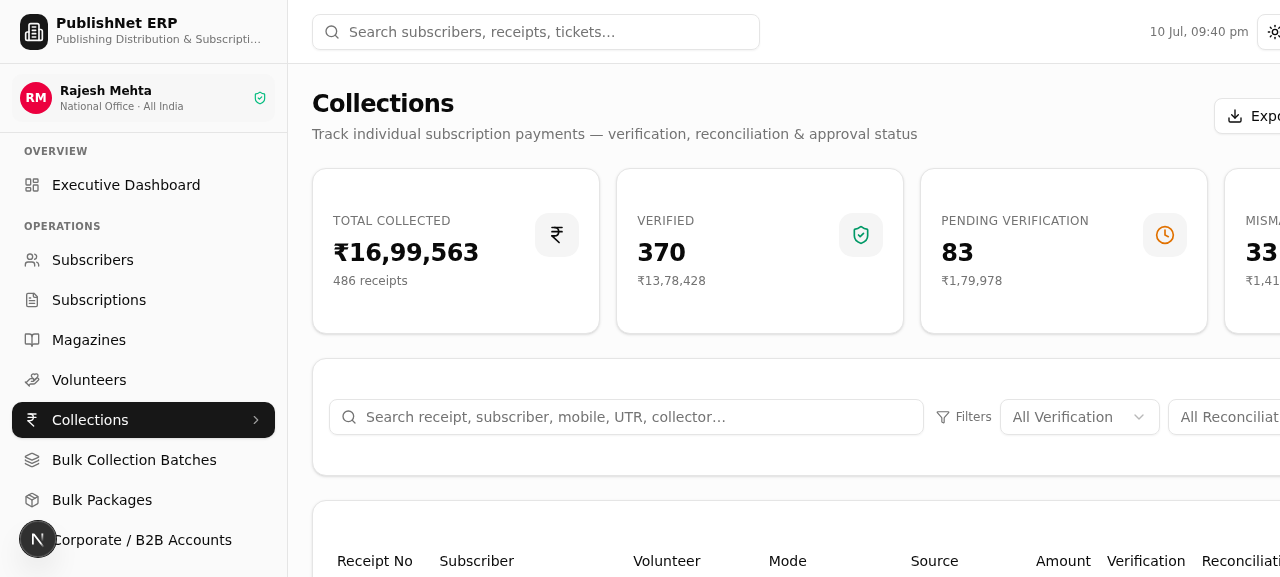
Task: Click the Mode column header
Action: pos(788,561)
